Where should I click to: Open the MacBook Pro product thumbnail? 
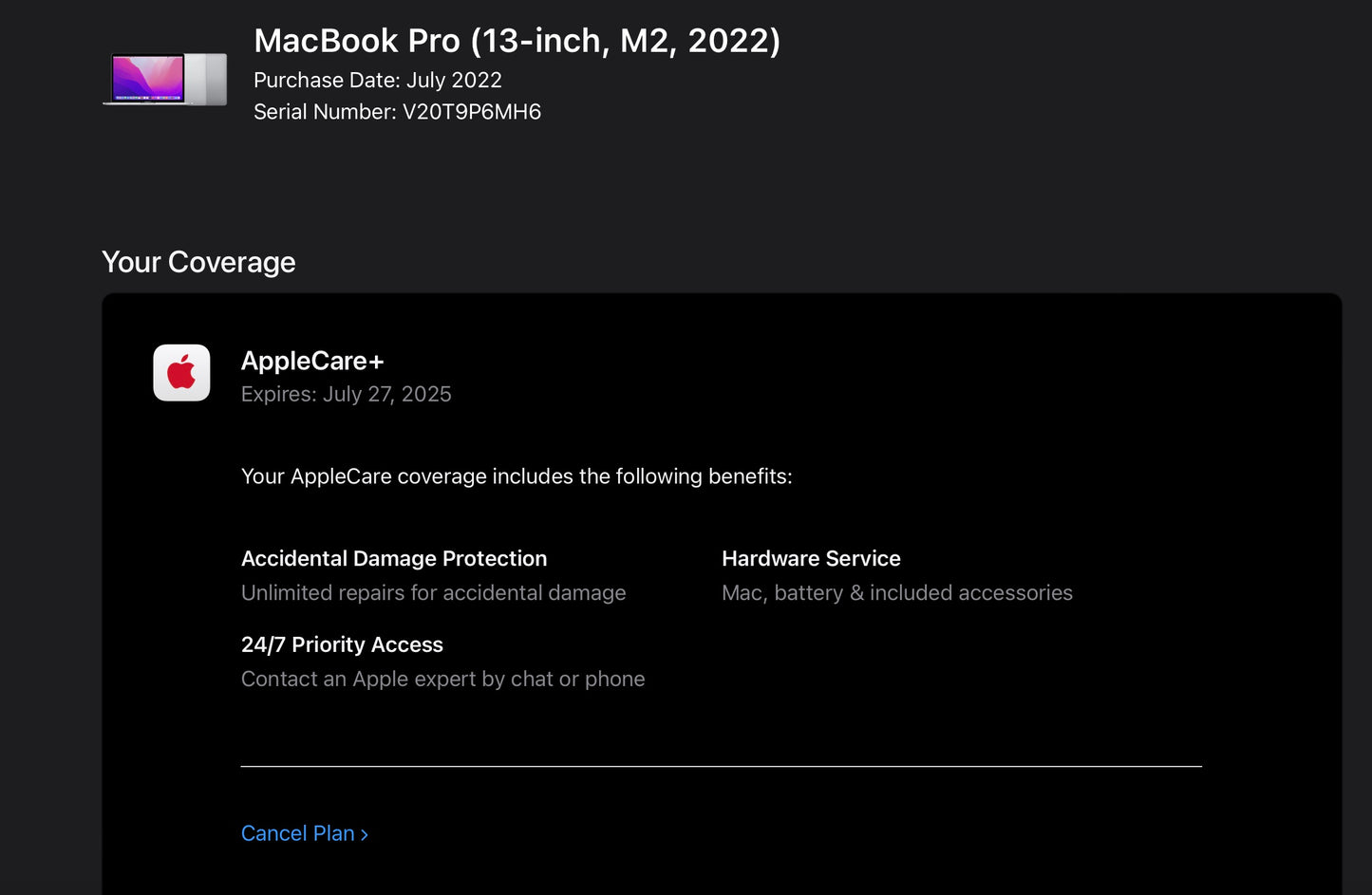[163, 80]
